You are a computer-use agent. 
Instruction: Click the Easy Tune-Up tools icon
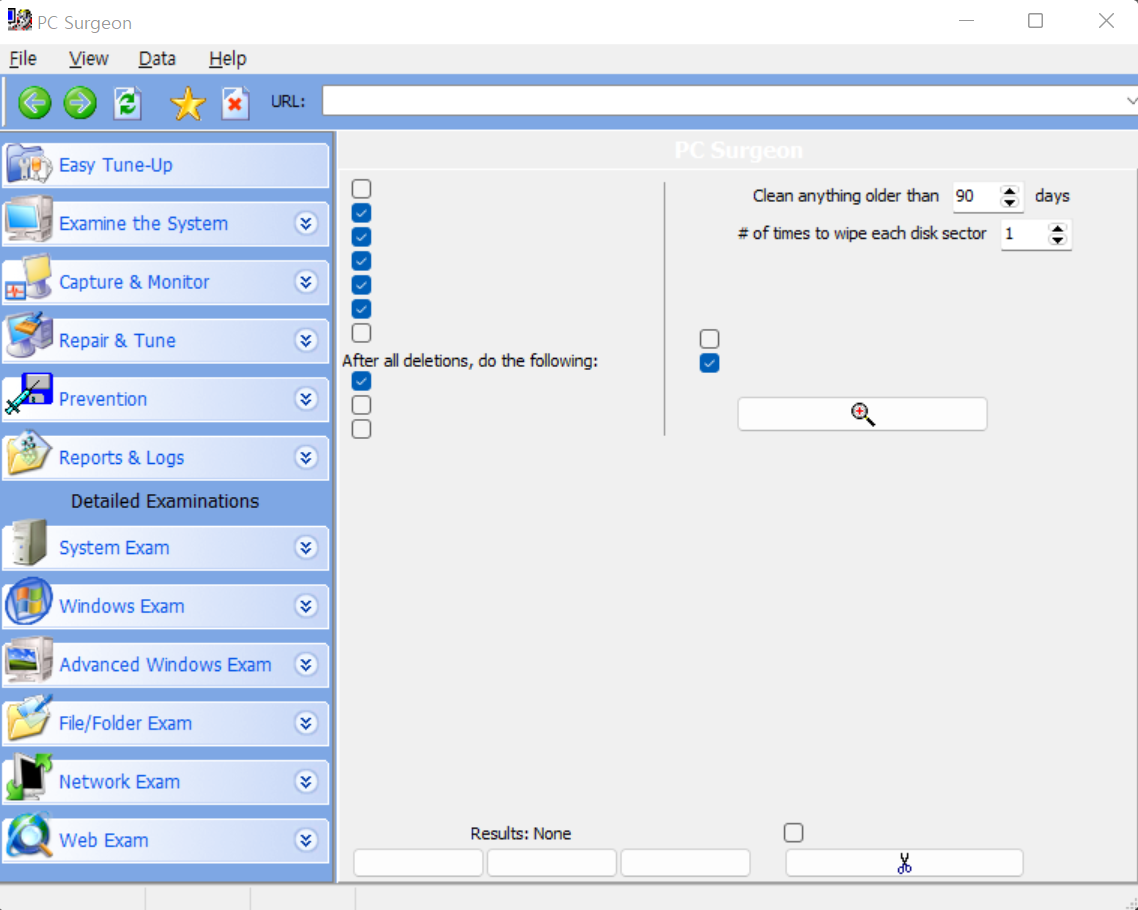coord(28,165)
